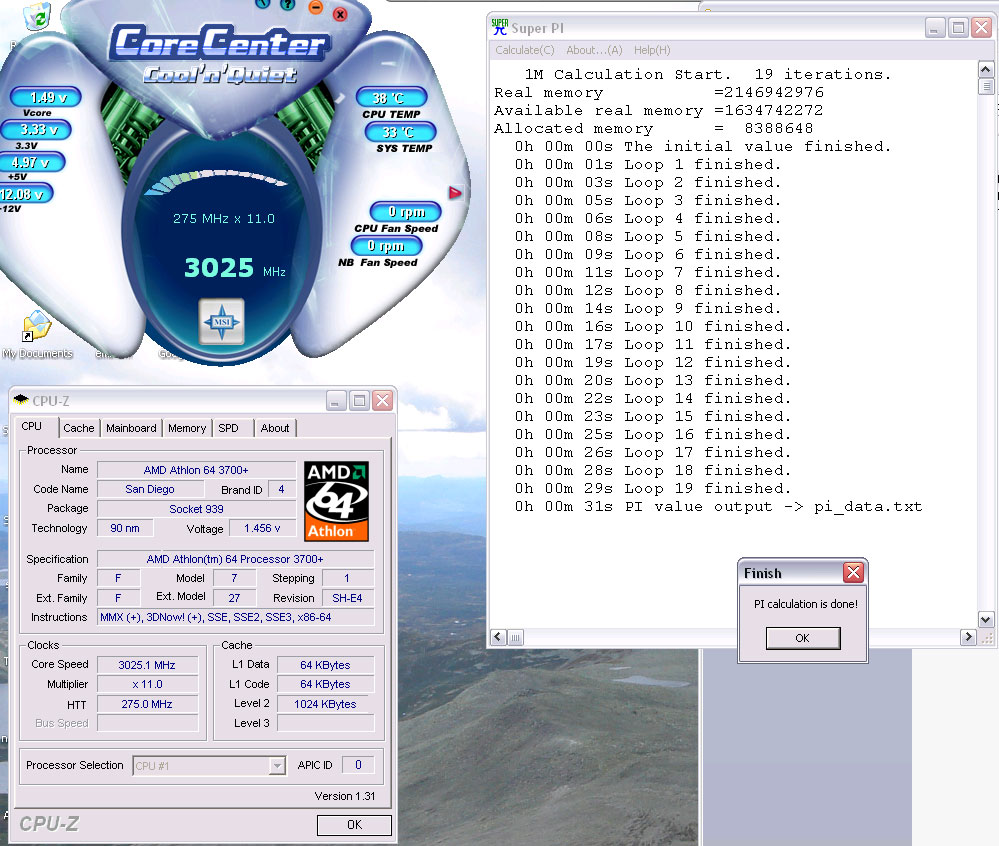Open the About...(A) menu in Super PI

594,50
